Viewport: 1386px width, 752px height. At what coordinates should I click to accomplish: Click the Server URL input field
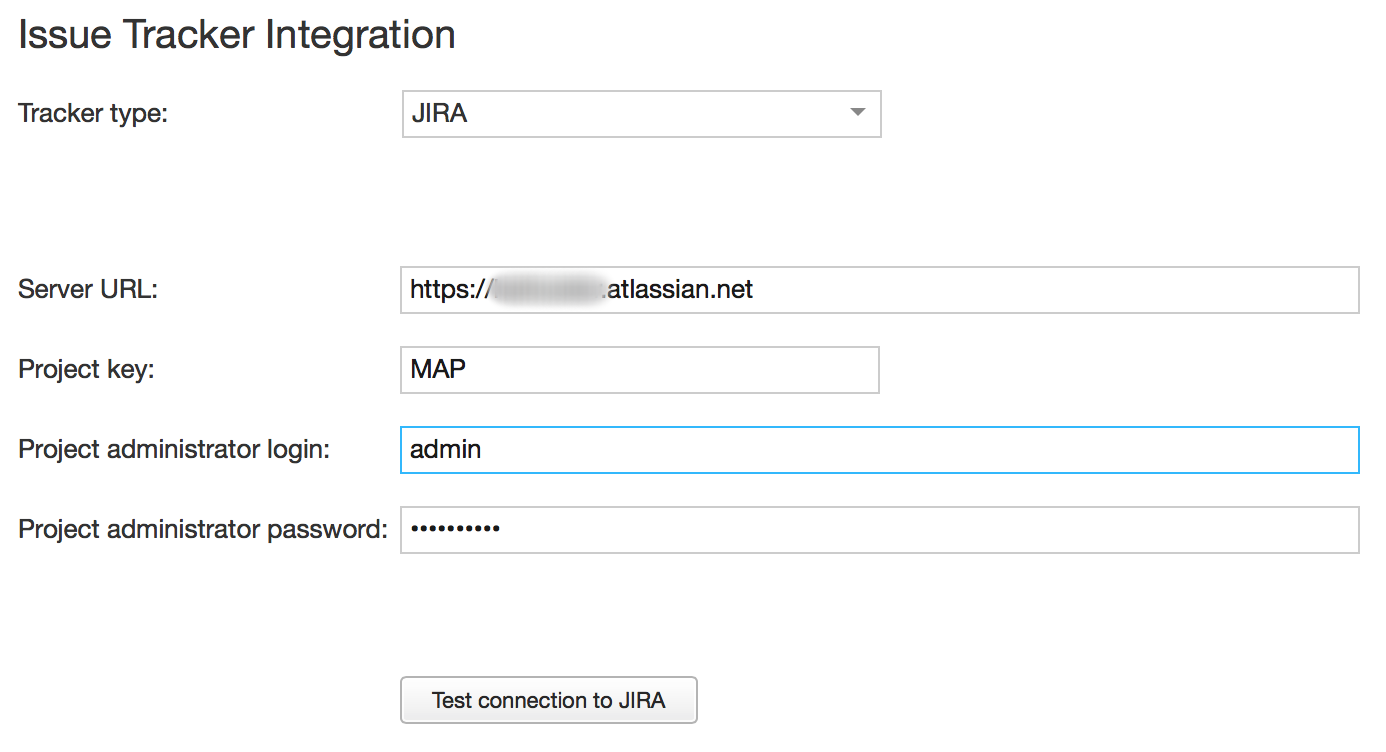point(879,290)
